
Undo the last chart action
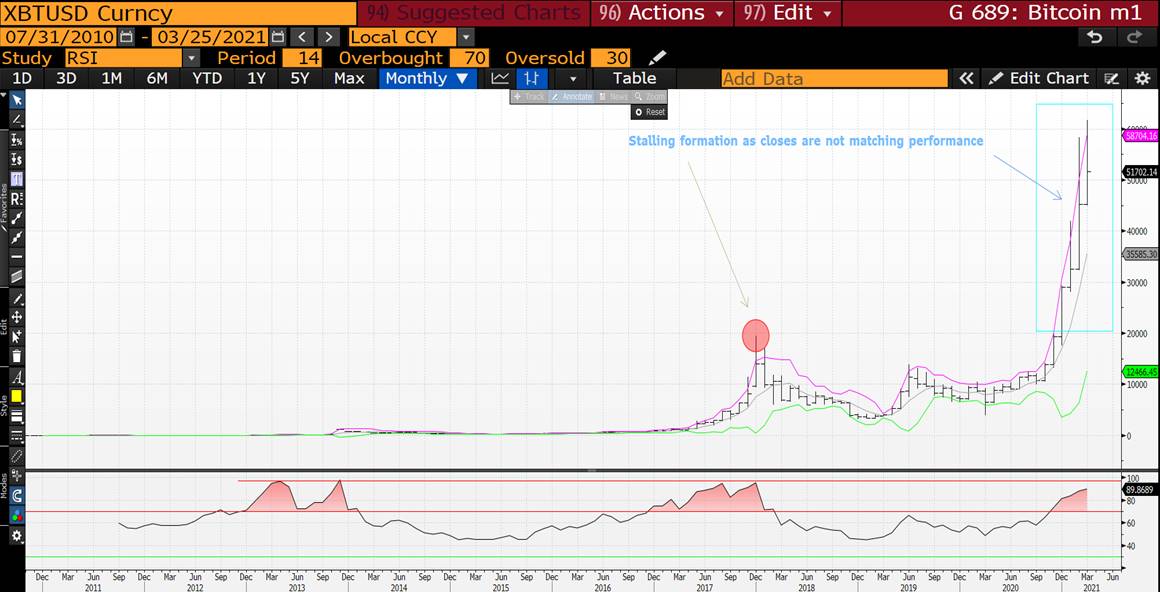click(x=1095, y=37)
